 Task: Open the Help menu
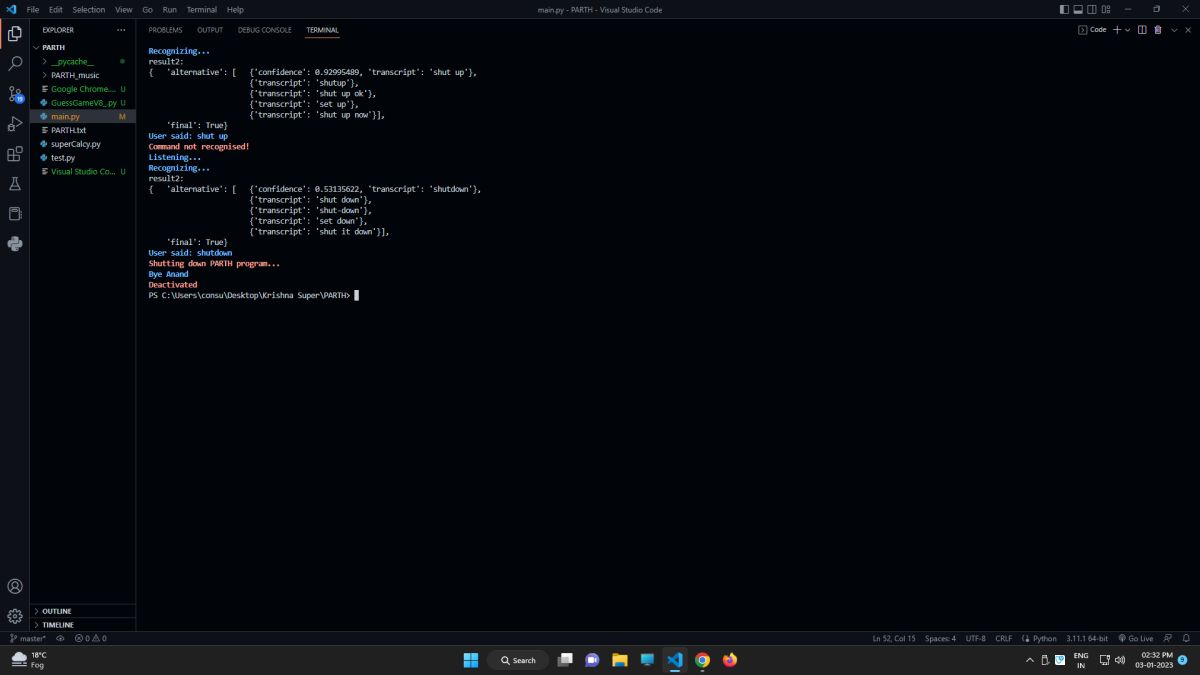pos(235,9)
